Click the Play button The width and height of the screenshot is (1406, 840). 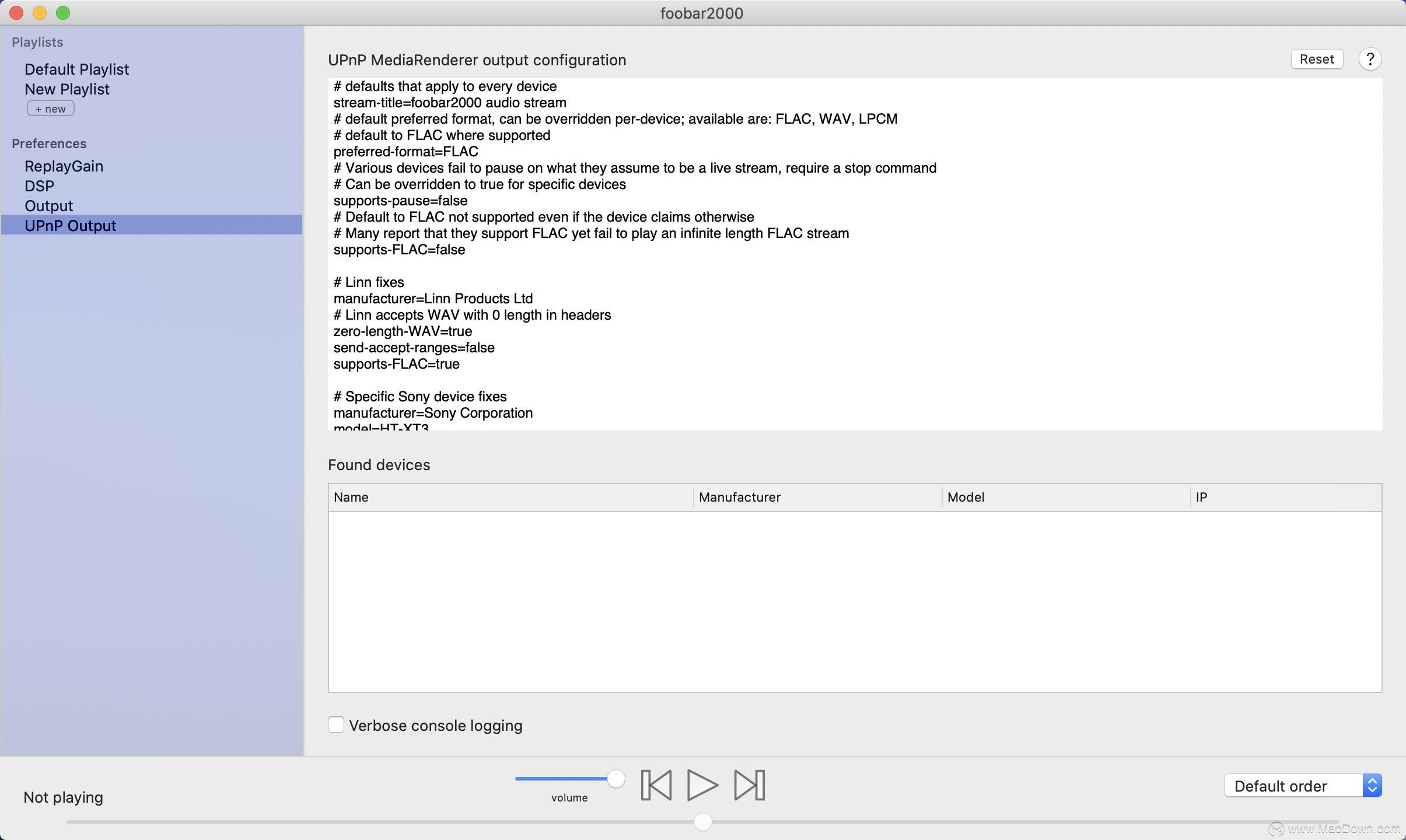701,785
